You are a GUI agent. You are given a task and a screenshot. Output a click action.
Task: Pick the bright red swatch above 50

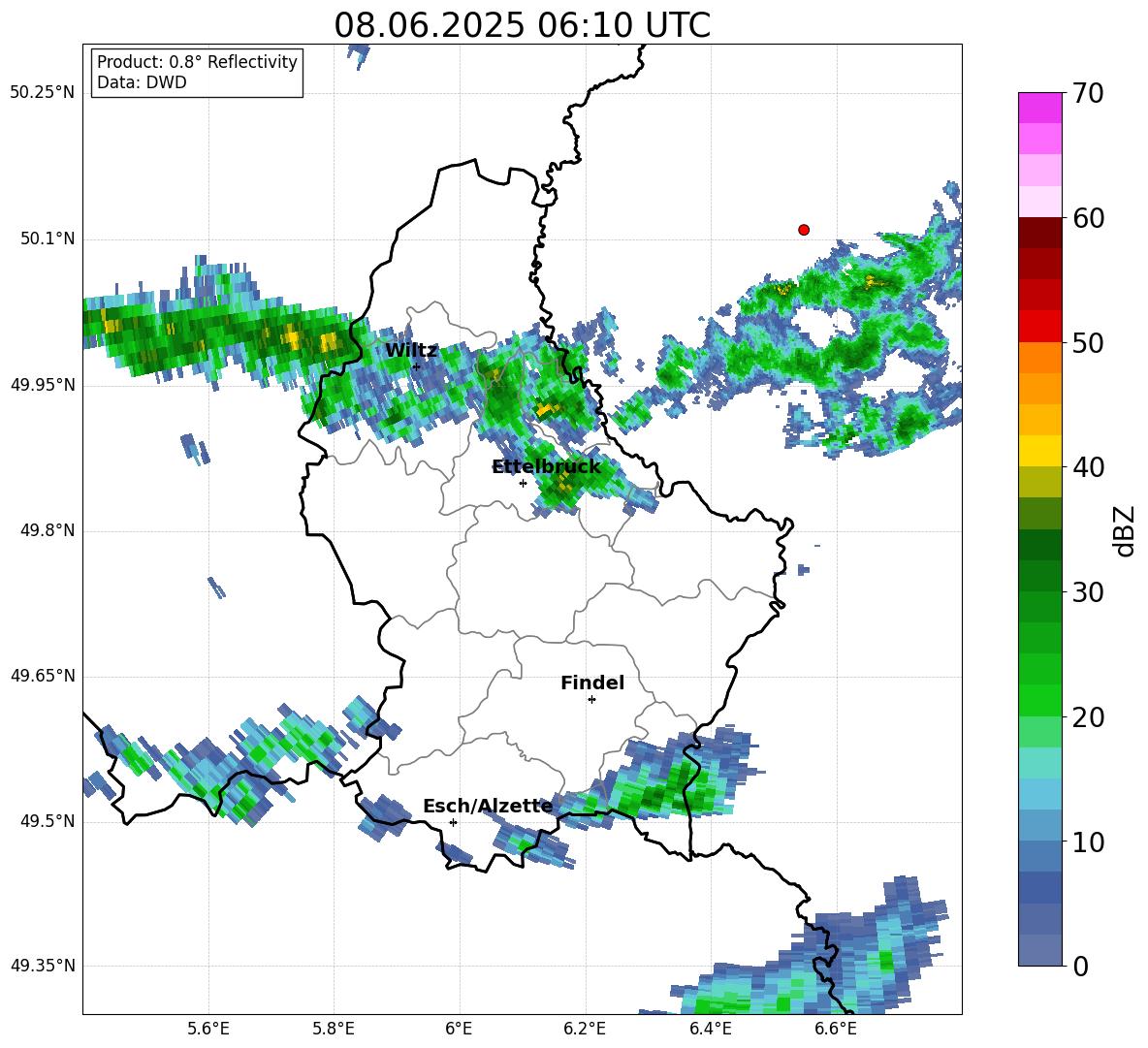point(1039,326)
